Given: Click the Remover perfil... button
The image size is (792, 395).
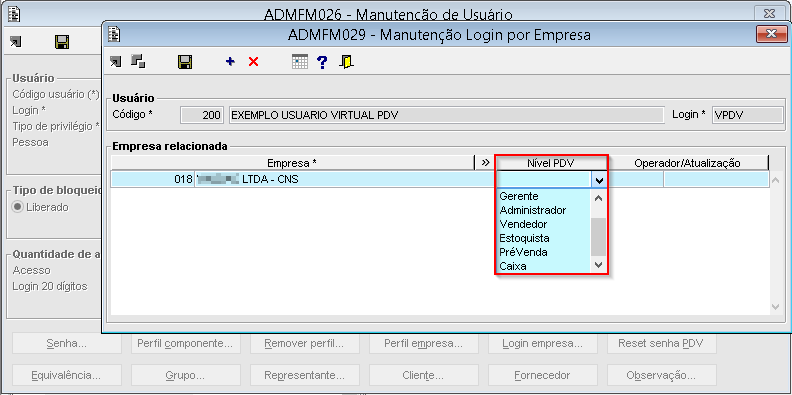Looking at the screenshot, I should click(305, 344).
